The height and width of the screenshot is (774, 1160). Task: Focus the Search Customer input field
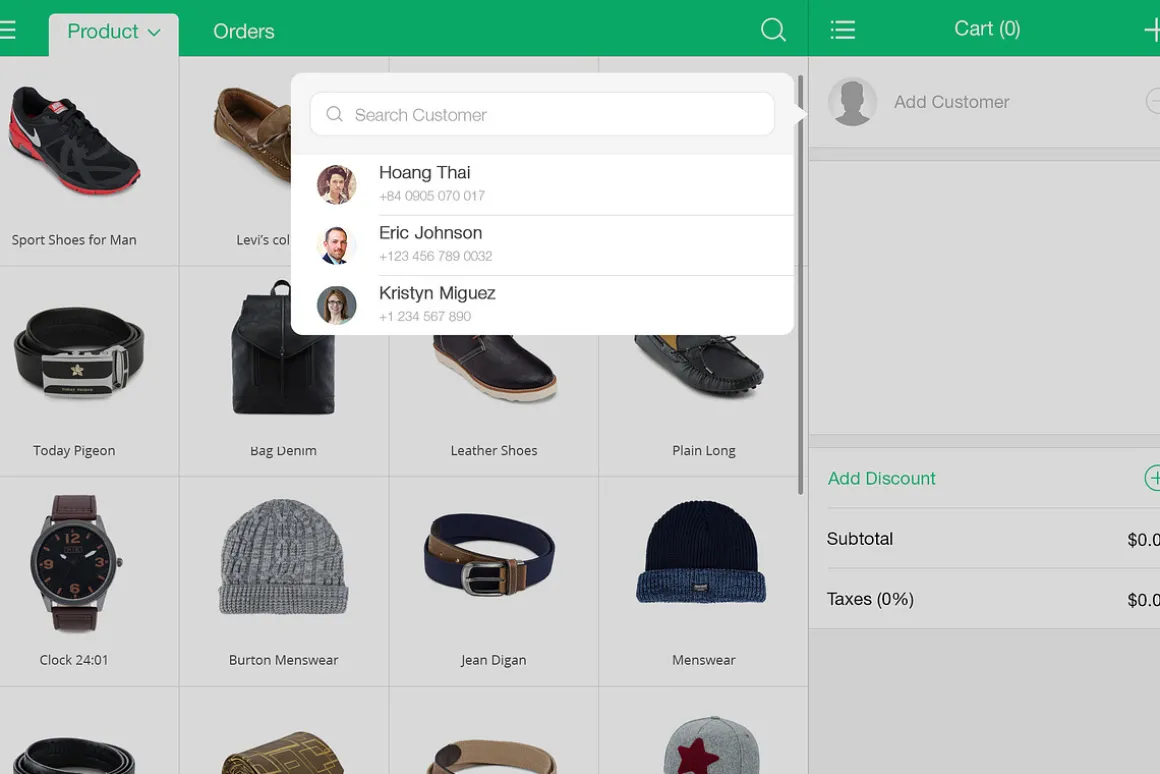click(542, 114)
